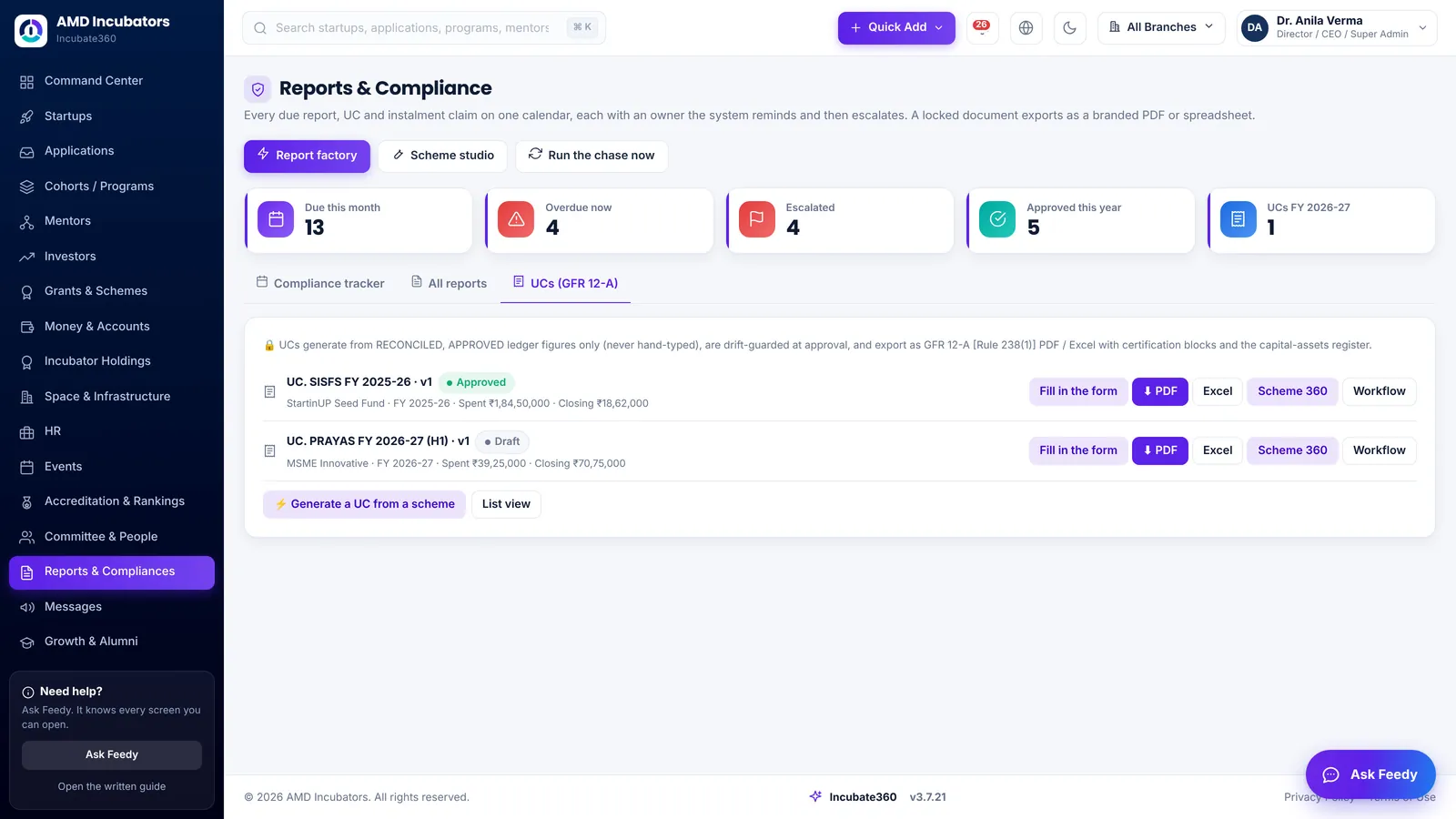Click the Ask Feedy sidebar button

pos(112,754)
